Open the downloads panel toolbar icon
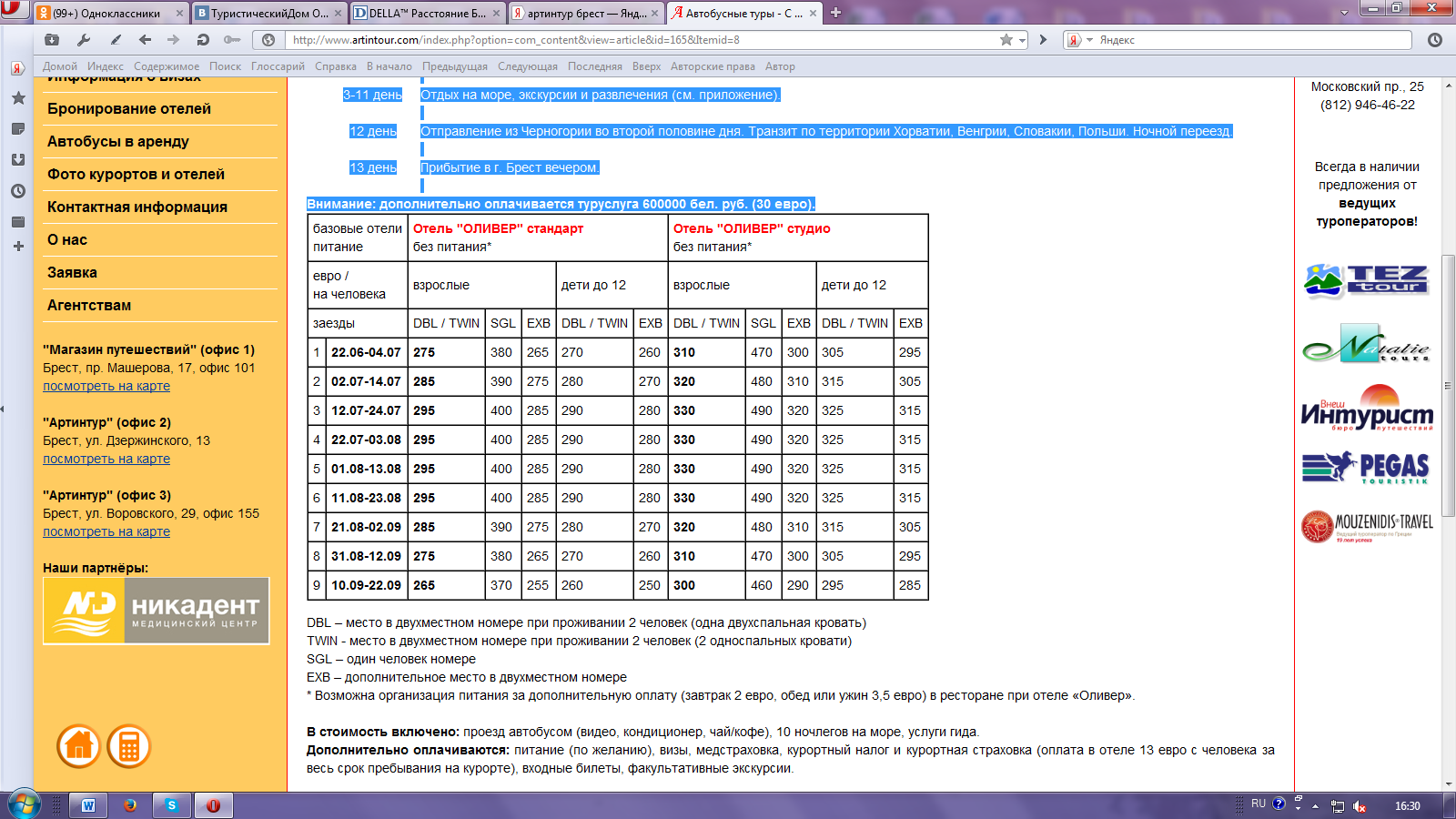 tap(52, 40)
